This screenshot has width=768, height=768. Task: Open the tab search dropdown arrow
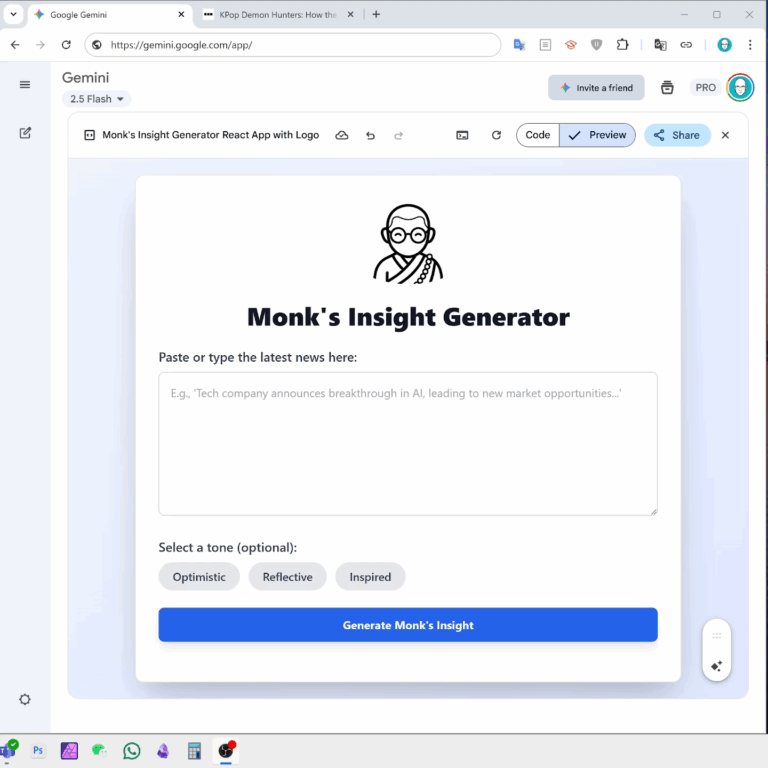(13, 14)
